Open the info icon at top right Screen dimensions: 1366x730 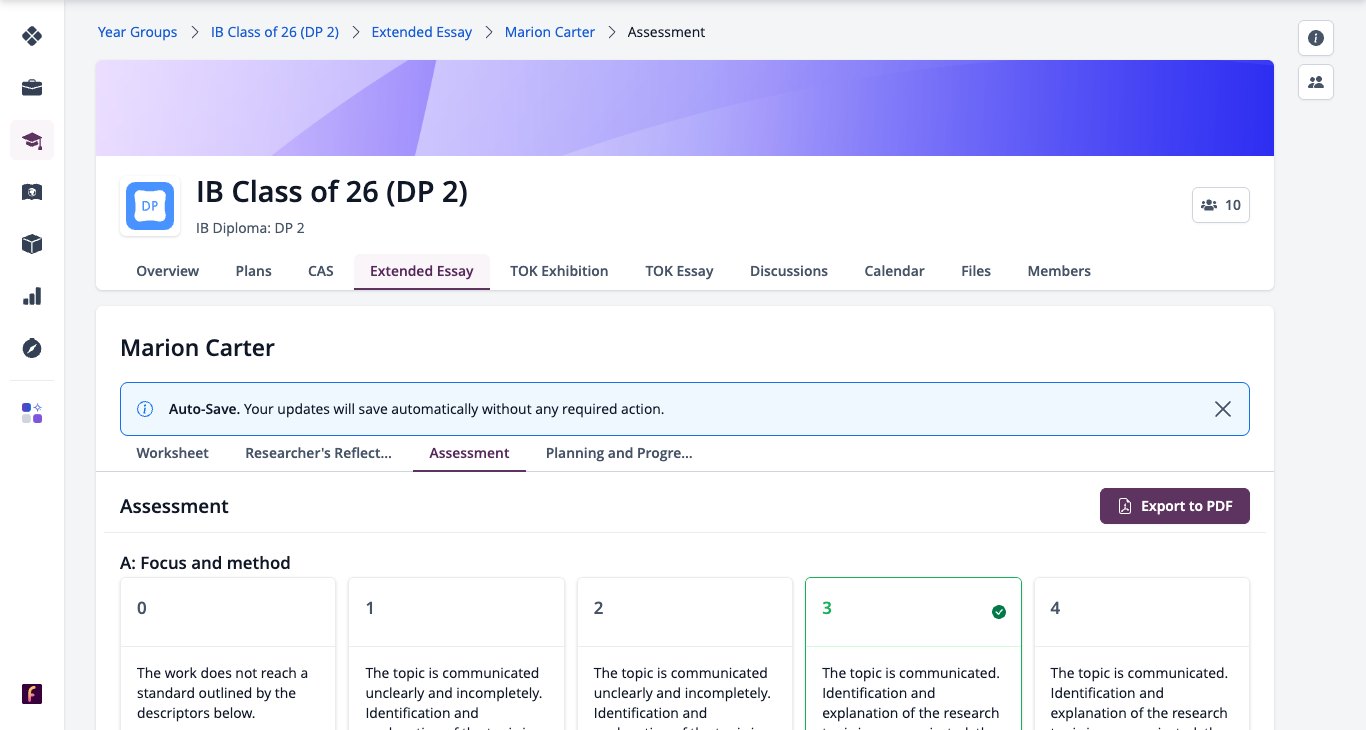tap(1316, 38)
